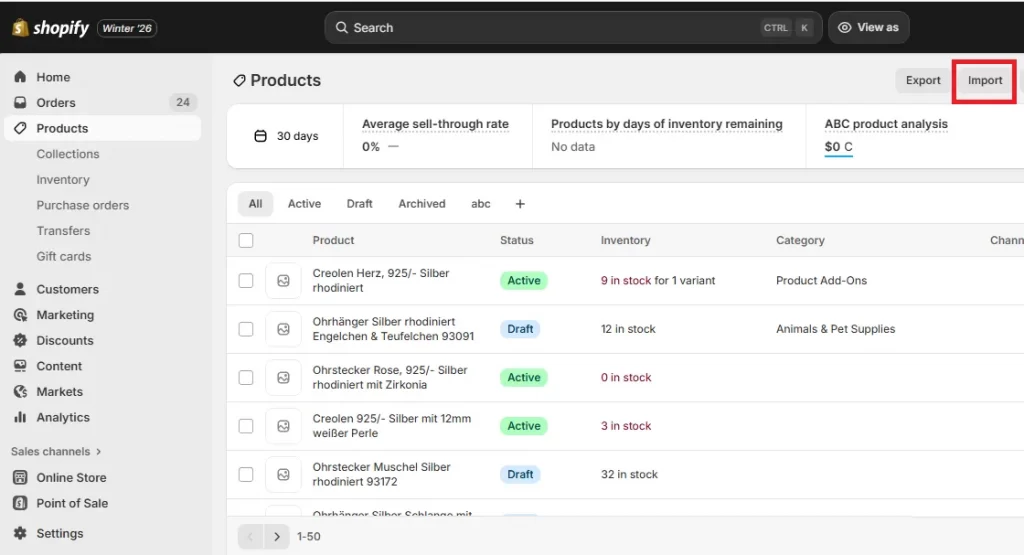Click the View as button
This screenshot has width=1024, height=555.
point(869,27)
